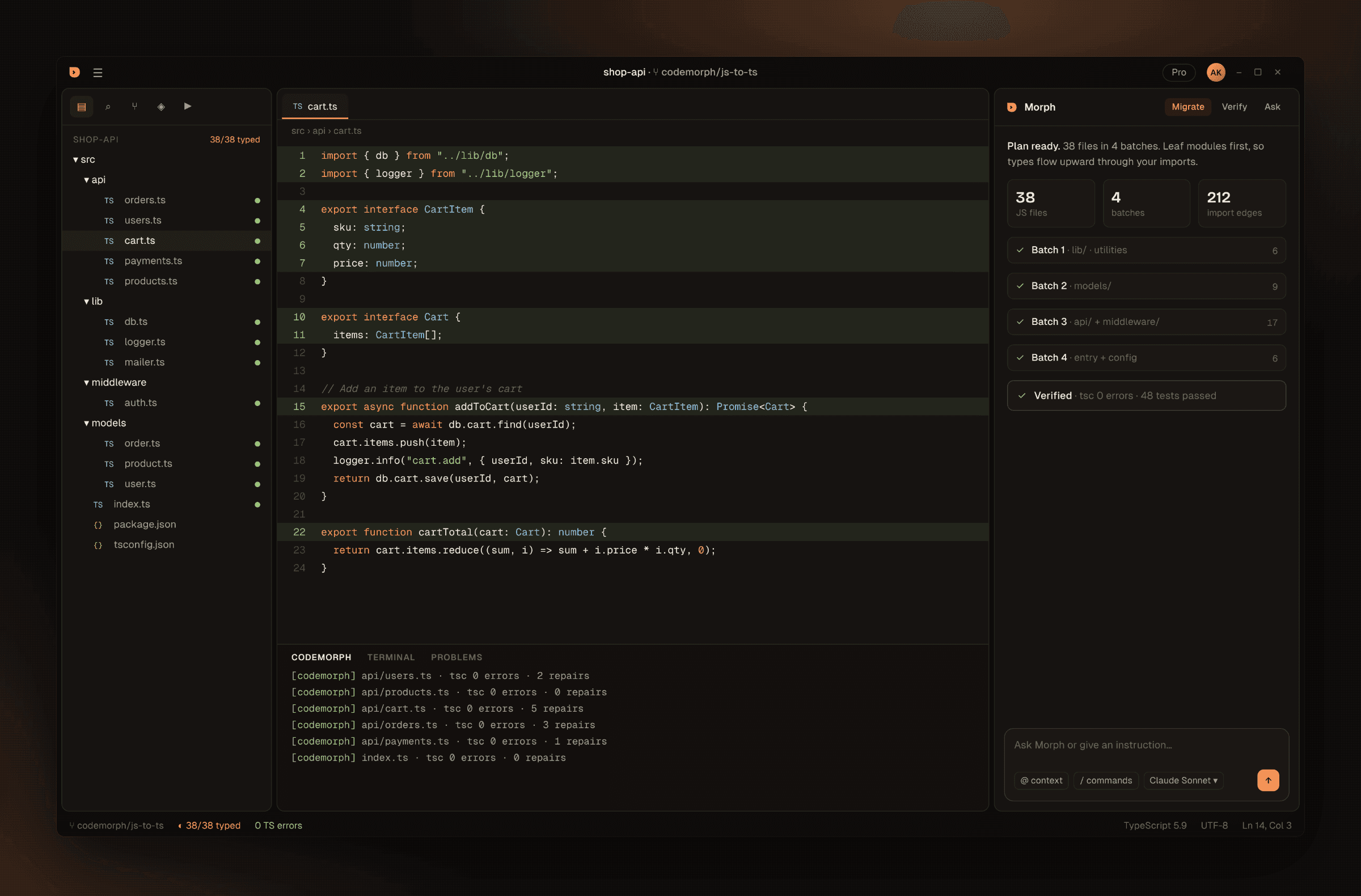Click checkmark icon on Verified row

pyautogui.click(x=1021, y=396)
